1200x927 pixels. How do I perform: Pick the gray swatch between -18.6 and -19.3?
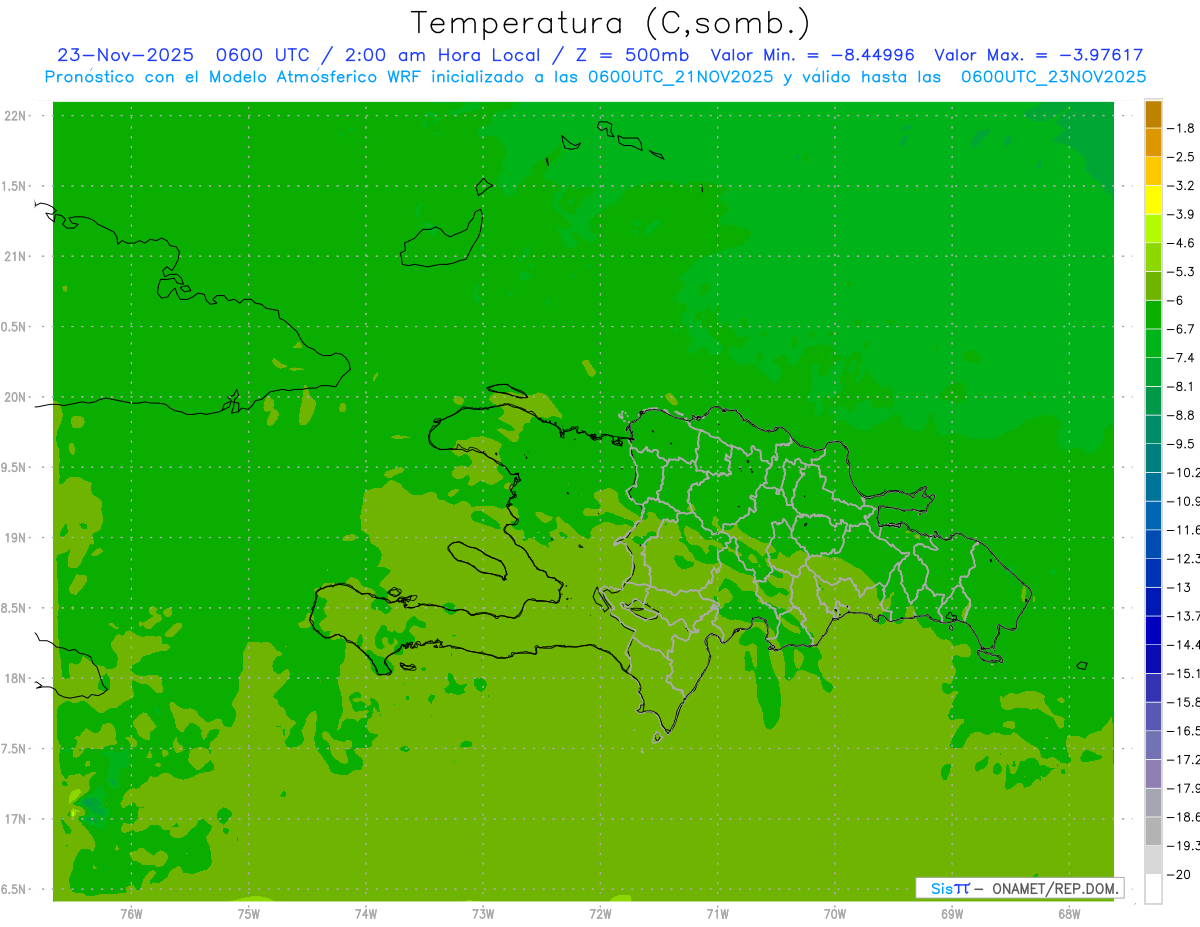(x=1154, y=831)
